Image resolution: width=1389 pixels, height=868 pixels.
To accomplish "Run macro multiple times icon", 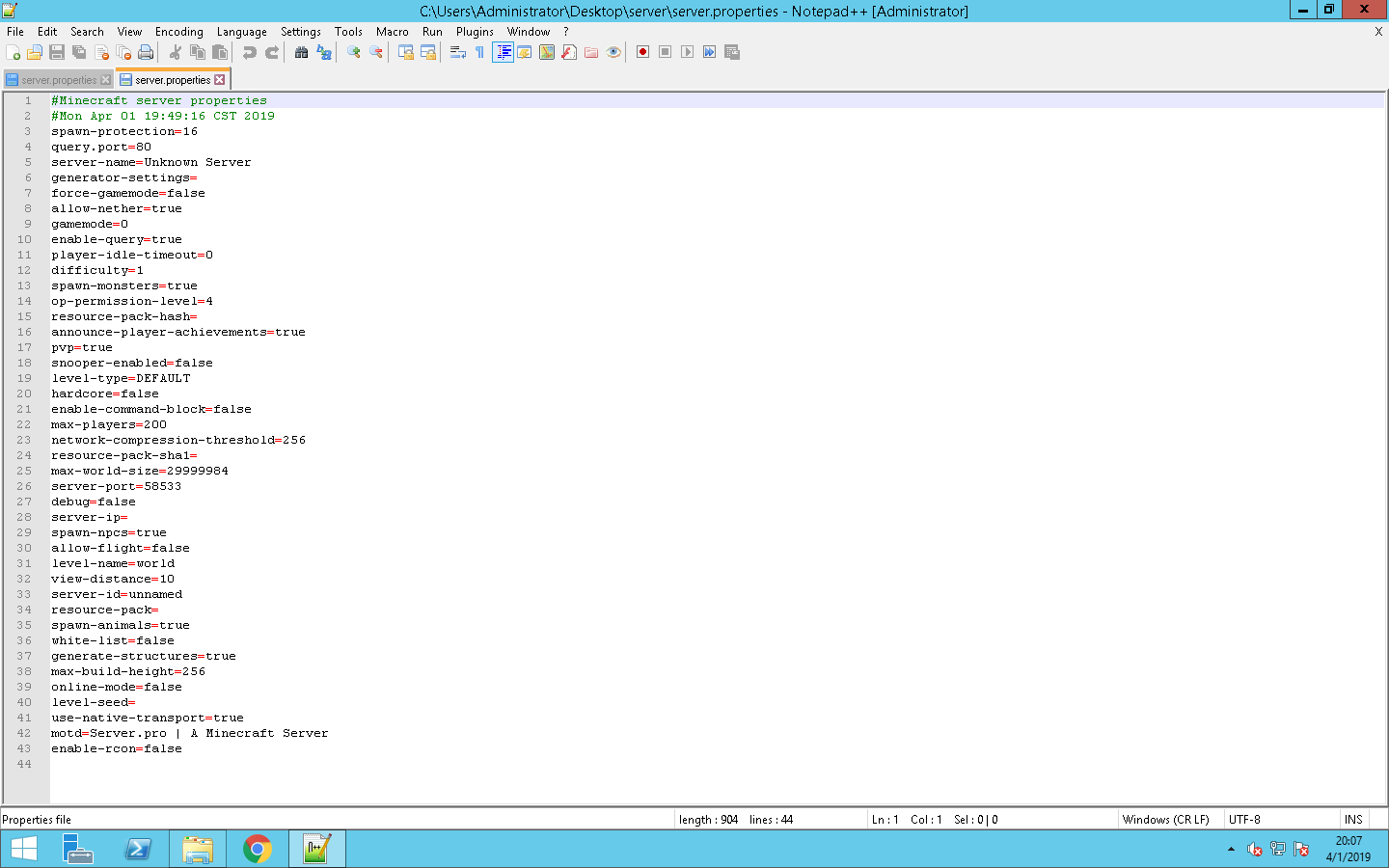I will pyautogui.click(x=710, y=52).
